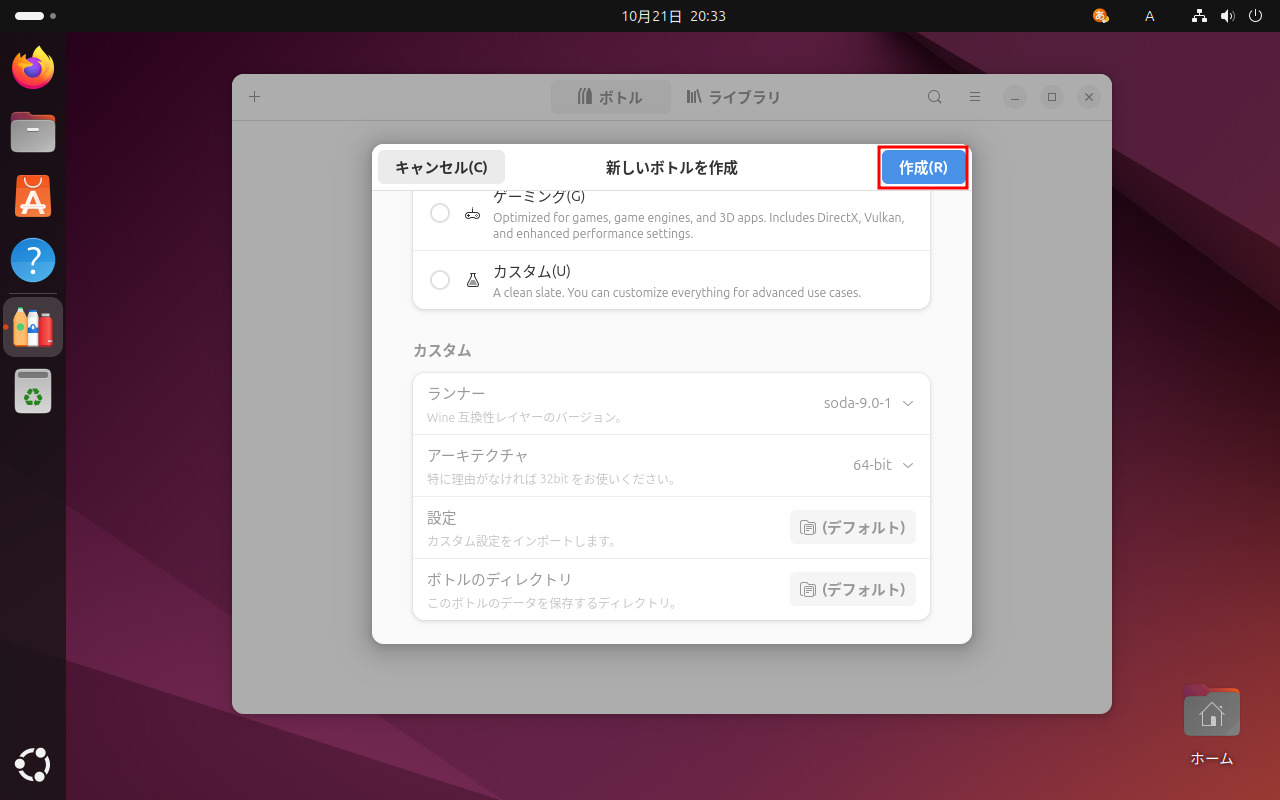Open the Files app from the dock
Image resolution: width=1280 pixels, height=800 pixels.
click(33, 132)
